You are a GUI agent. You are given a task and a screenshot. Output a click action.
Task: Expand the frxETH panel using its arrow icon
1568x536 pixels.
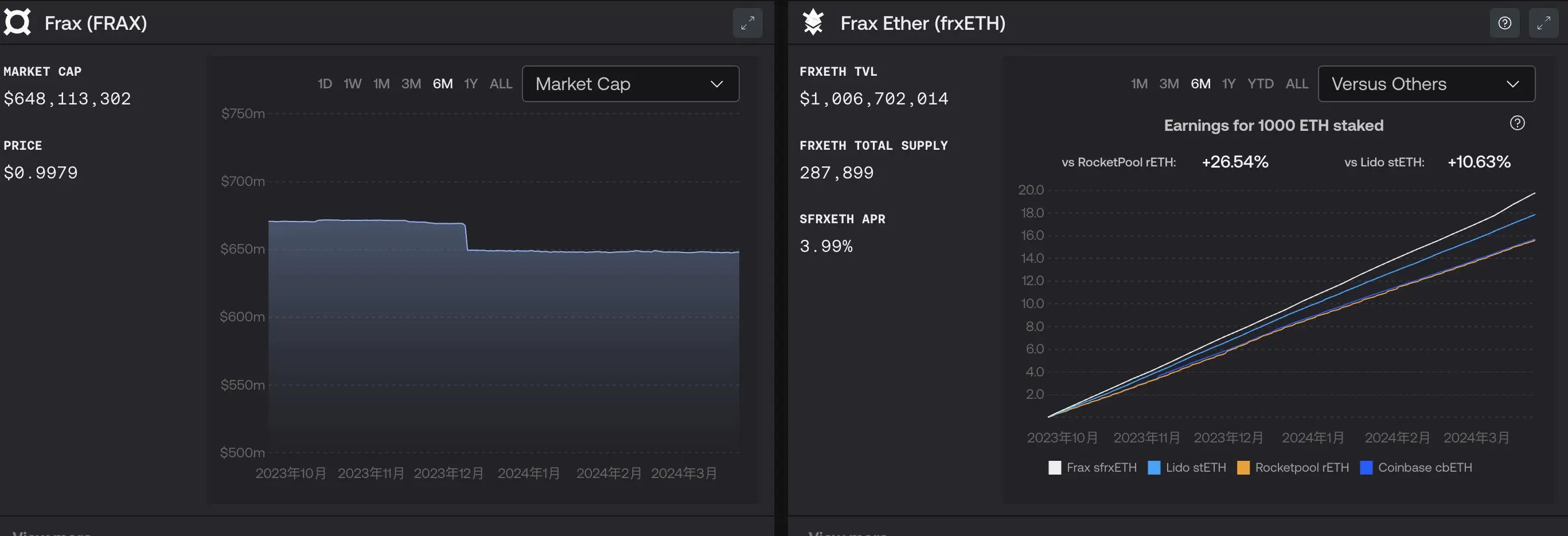[x=1544, y=22]
